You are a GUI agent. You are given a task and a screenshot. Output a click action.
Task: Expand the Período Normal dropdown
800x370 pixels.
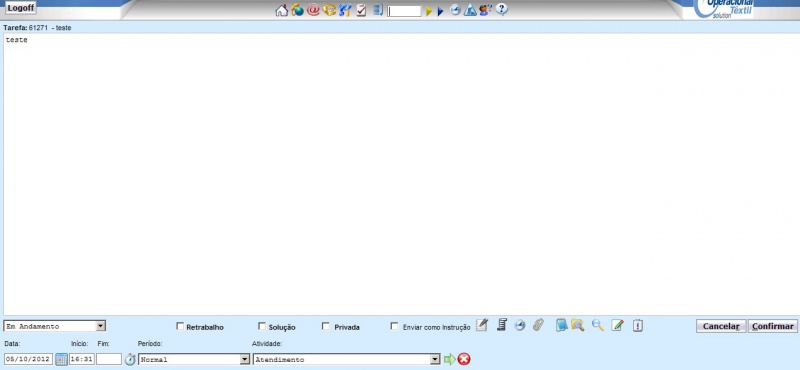pos(194,359)
